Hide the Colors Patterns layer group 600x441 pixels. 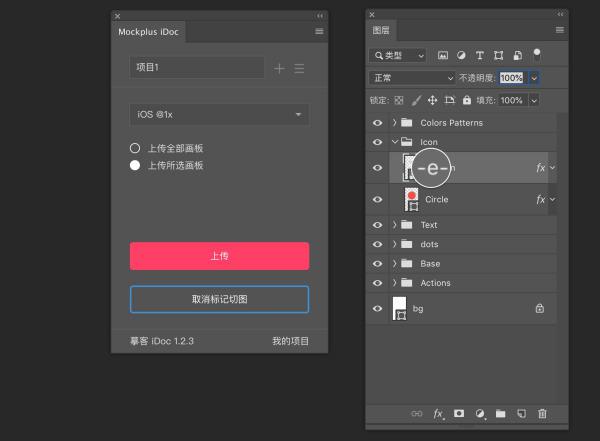378,123
